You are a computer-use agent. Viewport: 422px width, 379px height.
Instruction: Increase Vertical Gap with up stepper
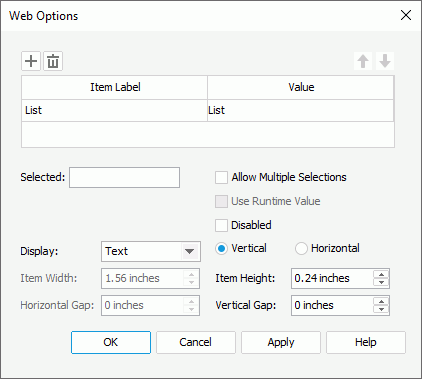pyautogui.click(x=381, y=302)
